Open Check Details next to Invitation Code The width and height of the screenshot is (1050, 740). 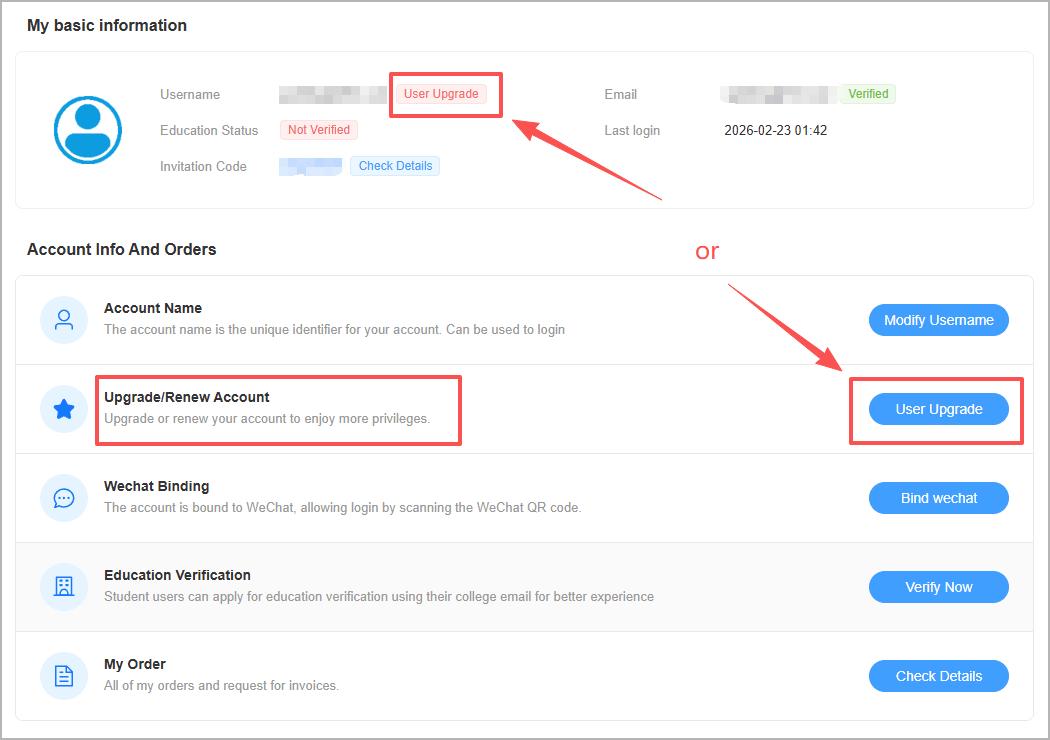(395, 166)
